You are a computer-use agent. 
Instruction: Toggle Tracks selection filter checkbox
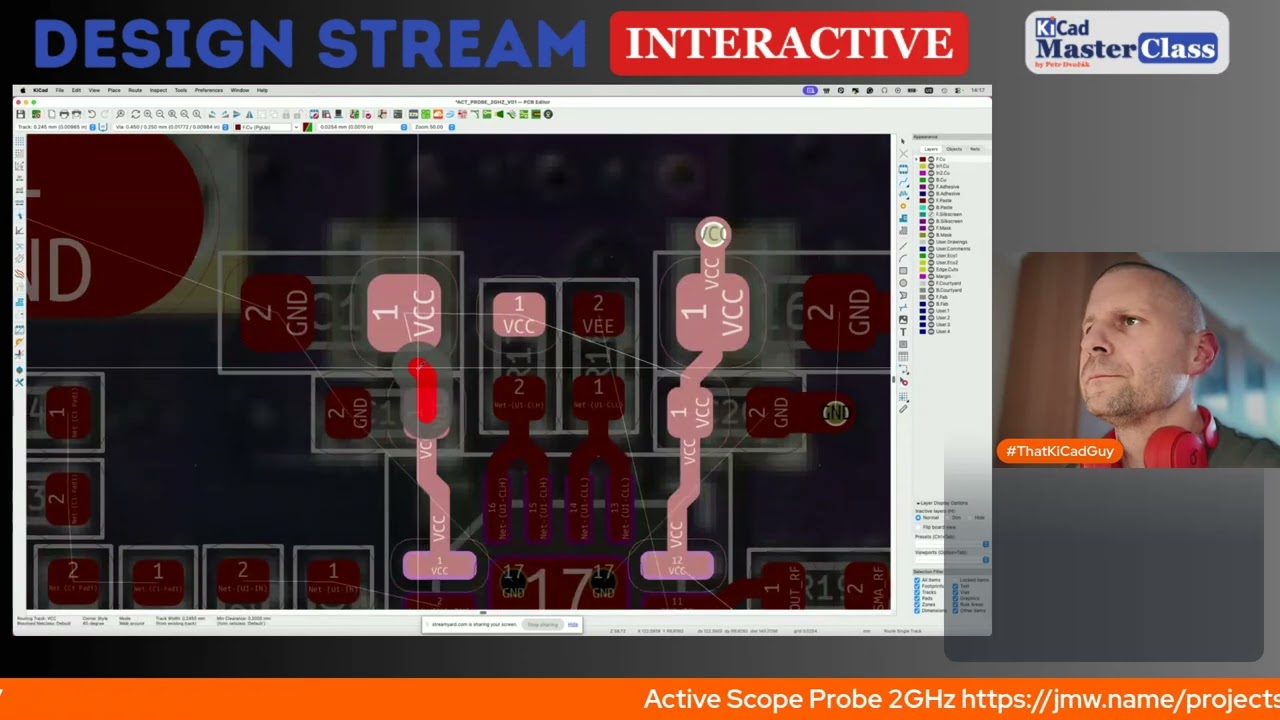point(917,592)
